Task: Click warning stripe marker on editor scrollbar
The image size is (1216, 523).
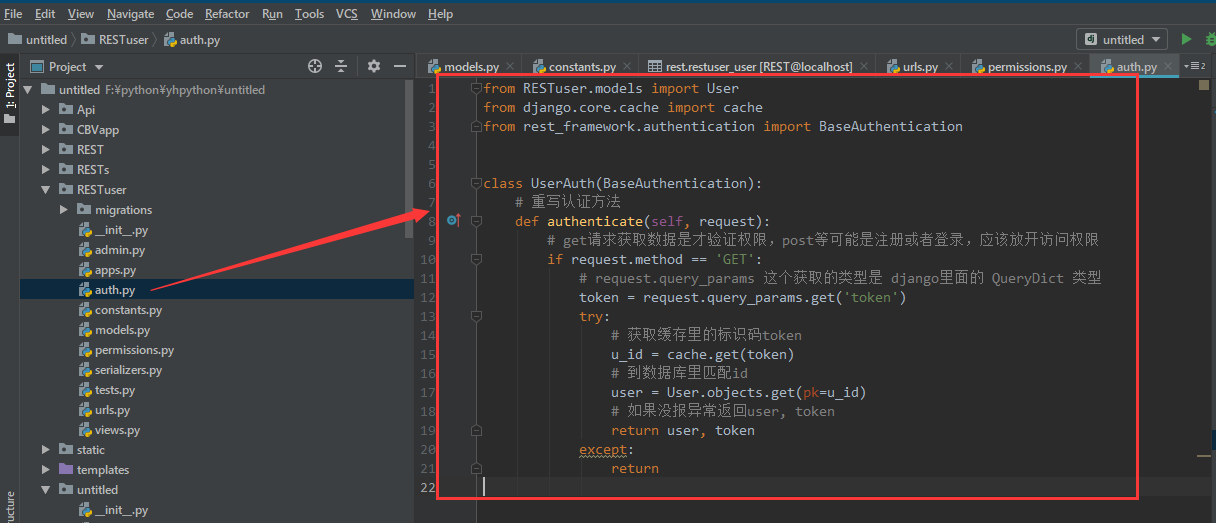Action: coord(1204,454)
